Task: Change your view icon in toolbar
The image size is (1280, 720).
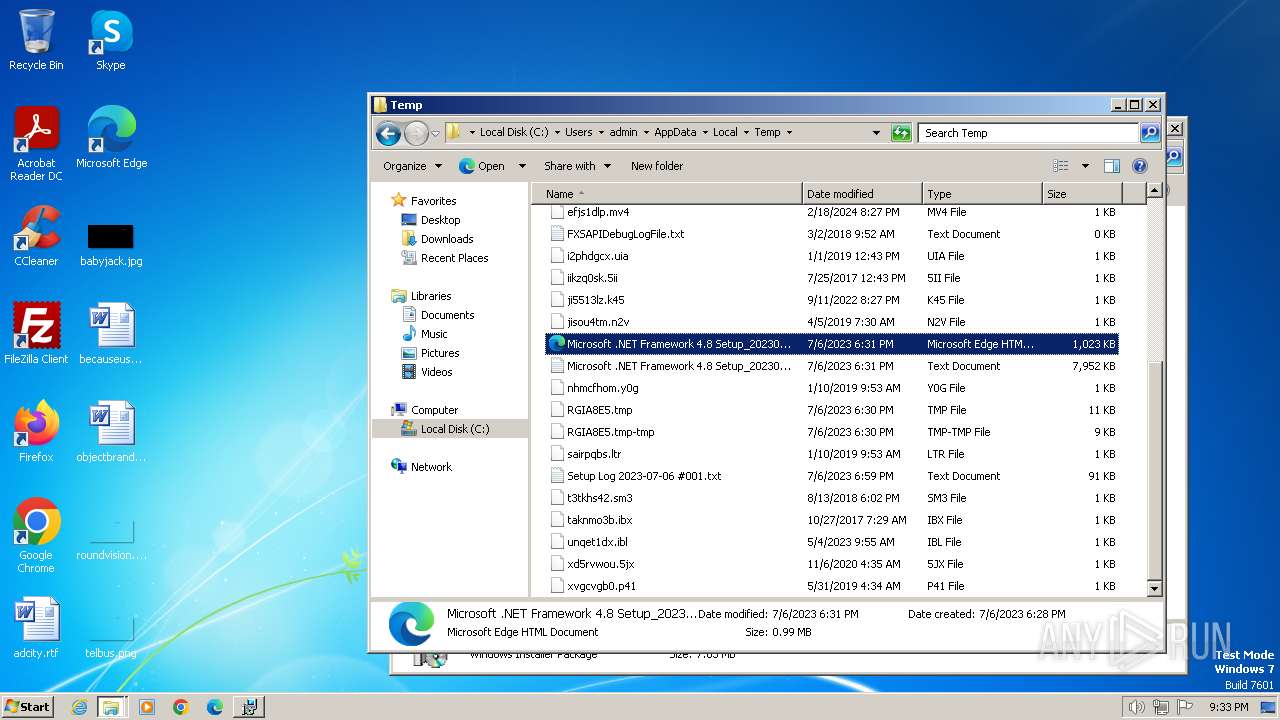Action: point(1061,166)
